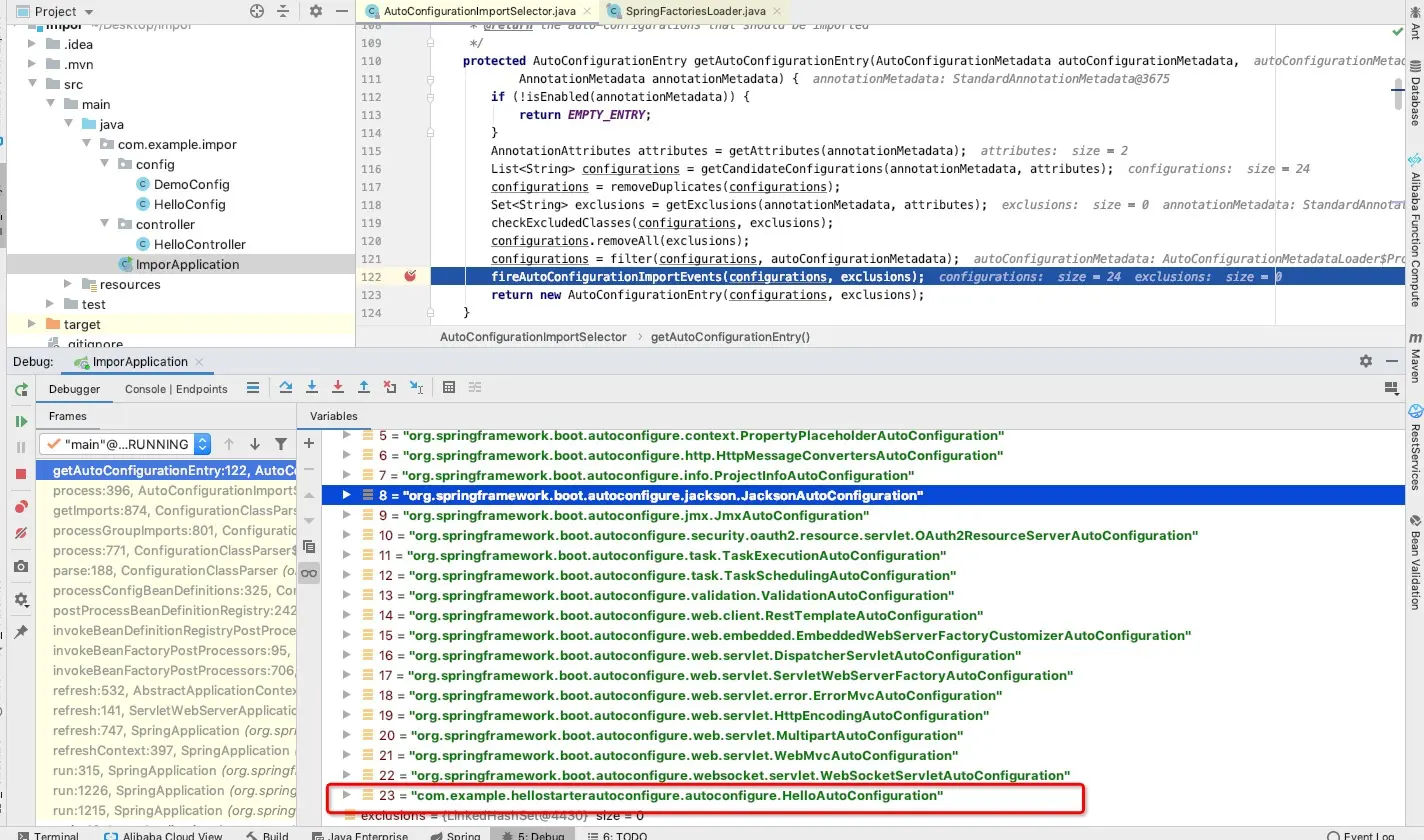Hide the Debug tool window
The width and height of the screenshot is (1424, 840).
click(x=1392, y=361)
